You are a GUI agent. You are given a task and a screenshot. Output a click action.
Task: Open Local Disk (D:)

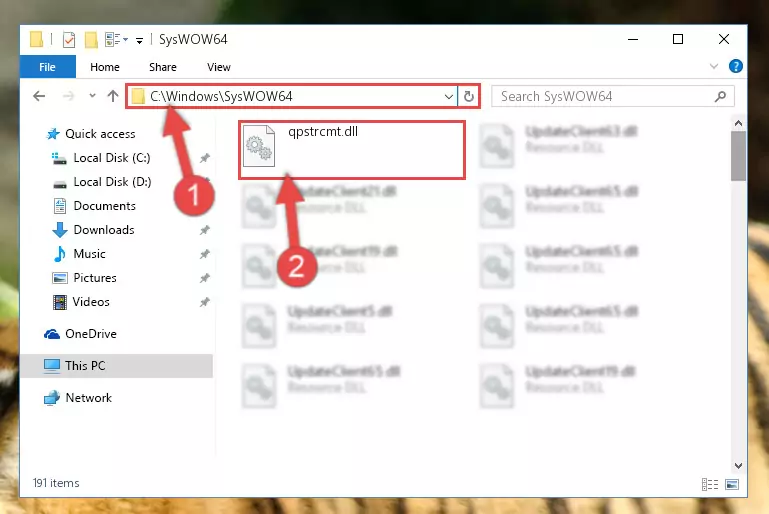(112, 181)
